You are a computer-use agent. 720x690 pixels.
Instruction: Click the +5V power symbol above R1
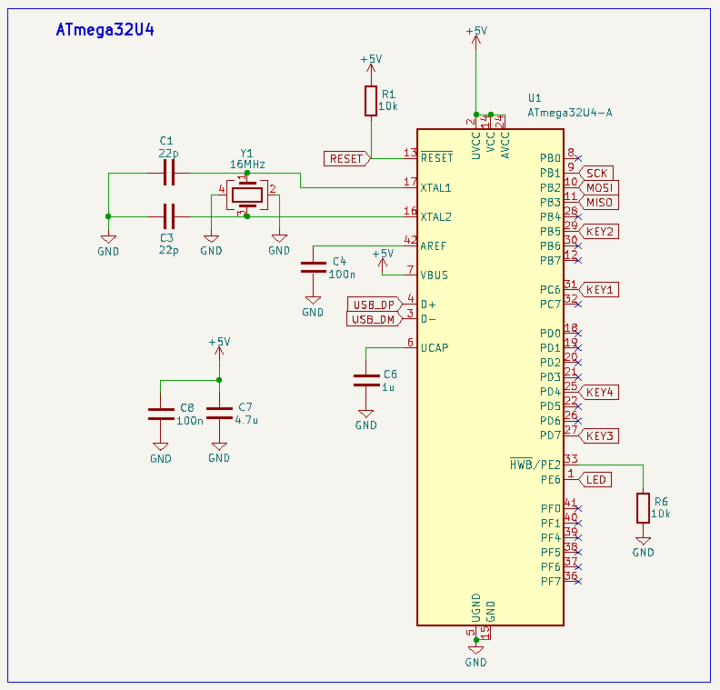point(371,63)
